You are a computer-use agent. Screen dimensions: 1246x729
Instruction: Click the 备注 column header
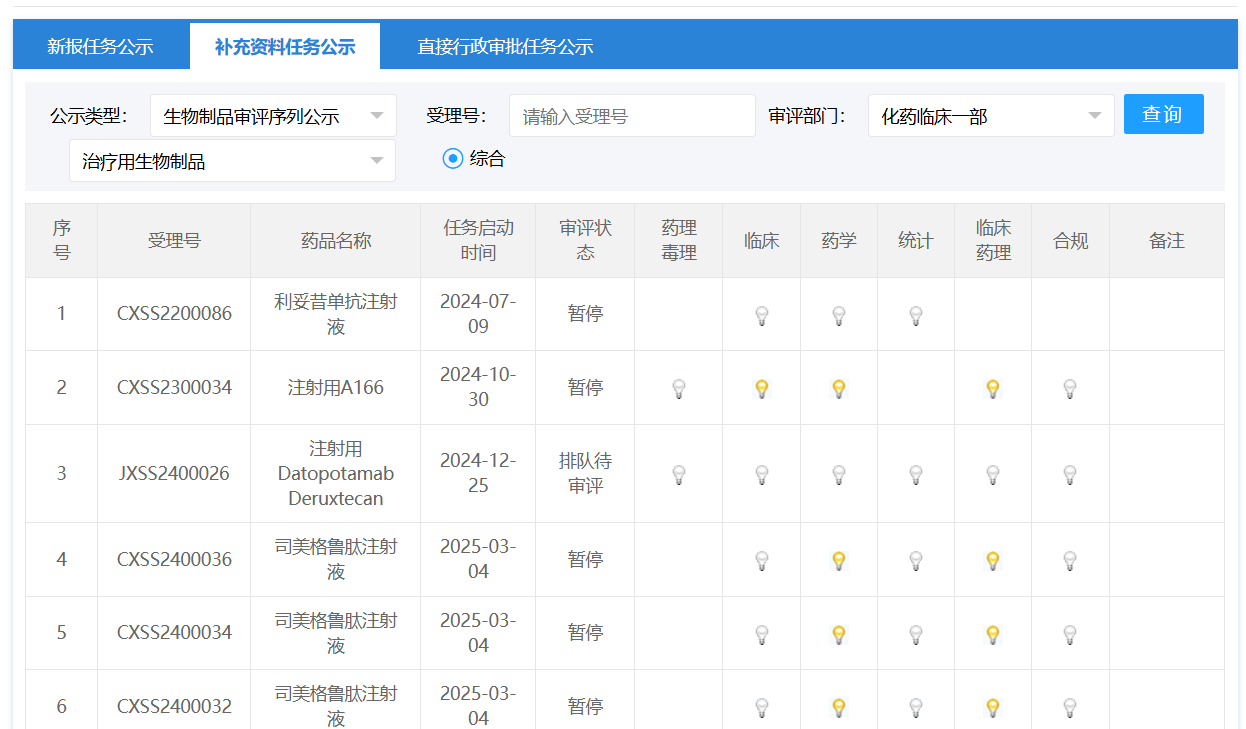tap(1166, 241)
